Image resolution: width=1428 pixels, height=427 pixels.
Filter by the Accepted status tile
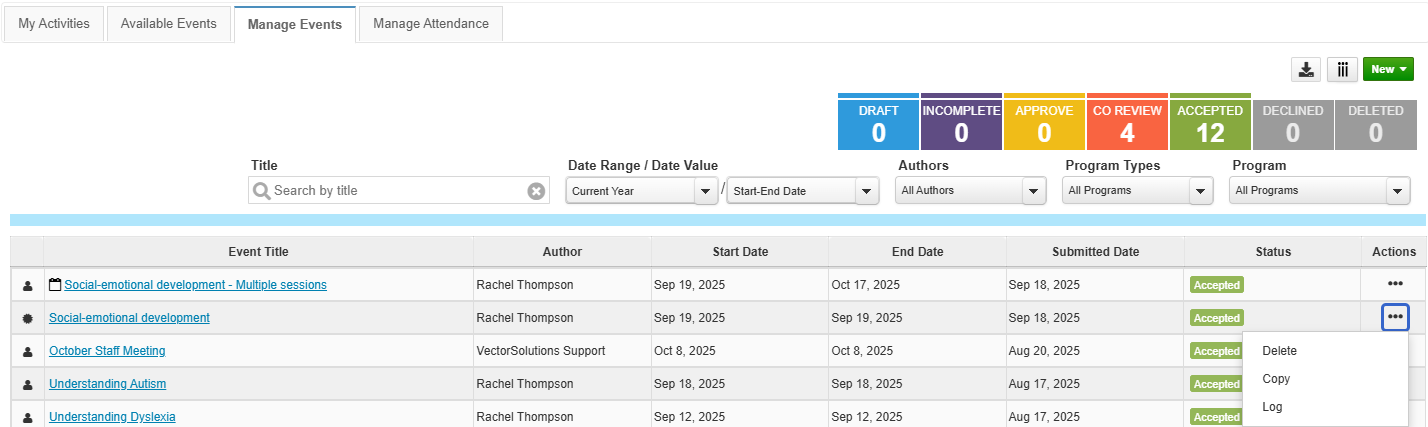[1210, 122]
